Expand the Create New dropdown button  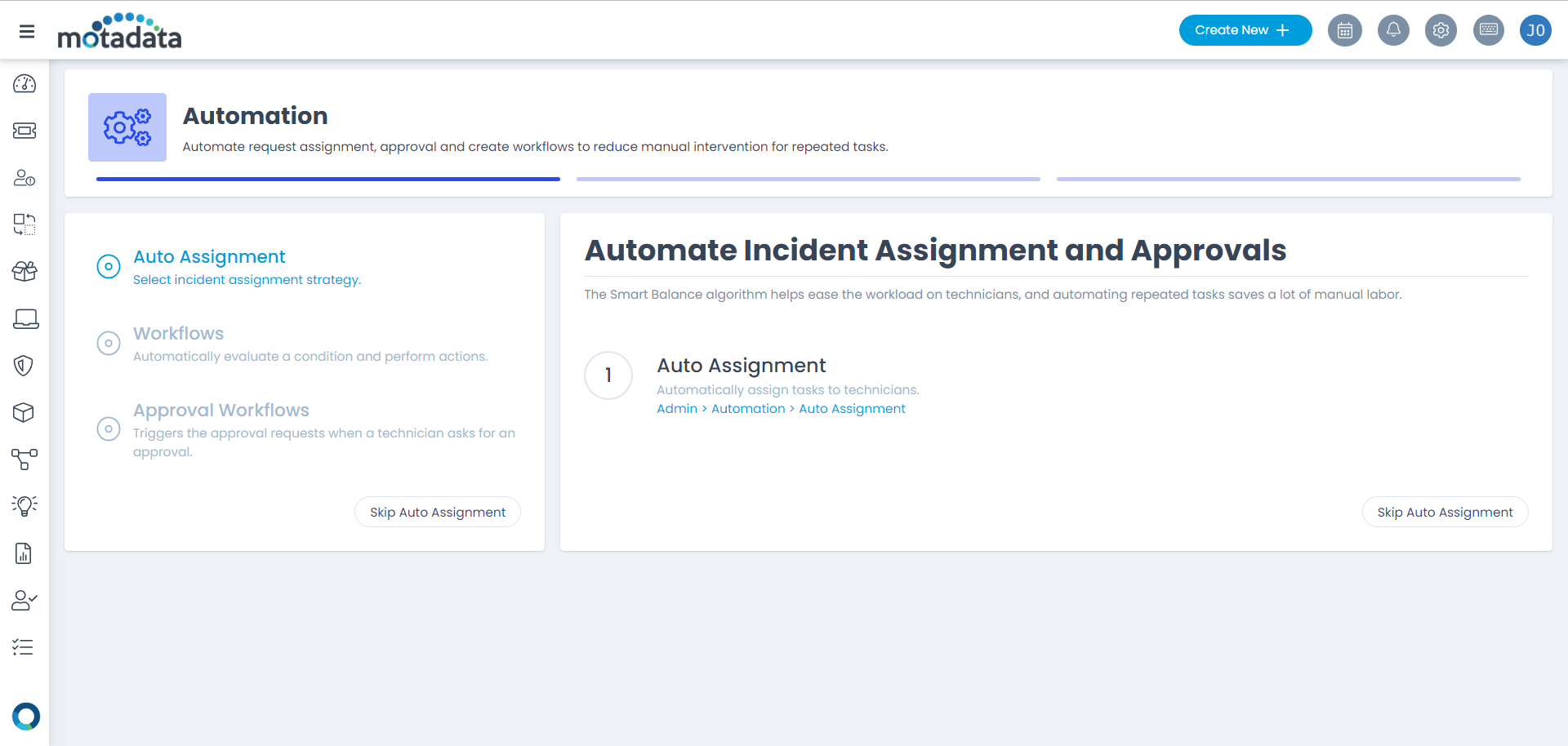(x=1245, y=30)
